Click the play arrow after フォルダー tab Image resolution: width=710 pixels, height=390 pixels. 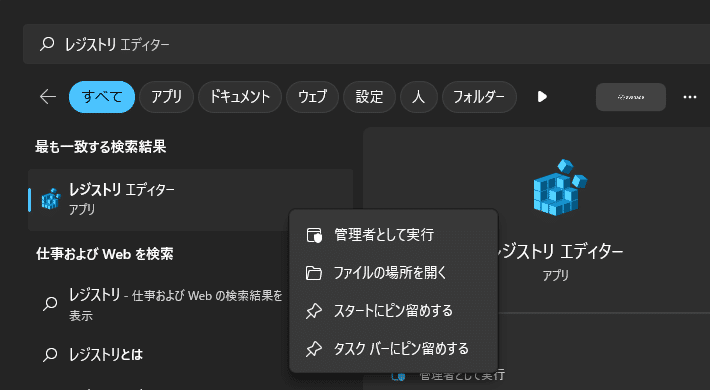coord(542,96)
